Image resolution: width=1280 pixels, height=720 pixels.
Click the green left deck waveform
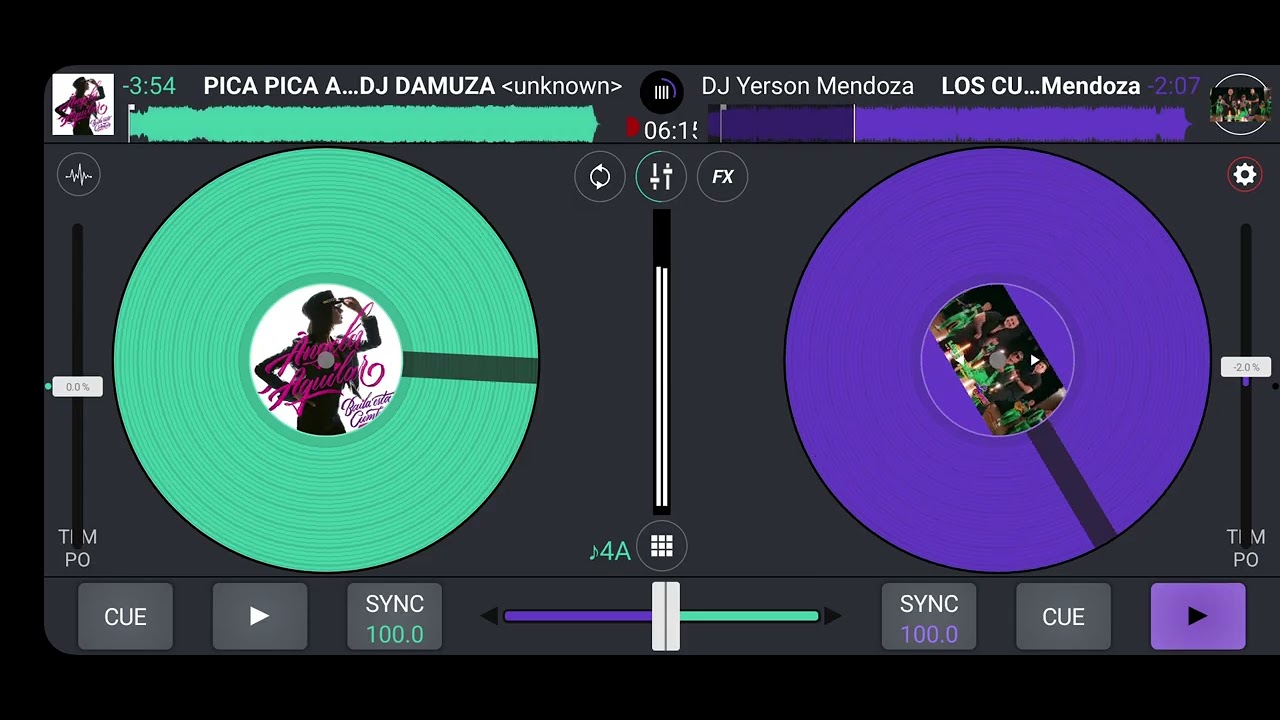click(x=364, y=124)
